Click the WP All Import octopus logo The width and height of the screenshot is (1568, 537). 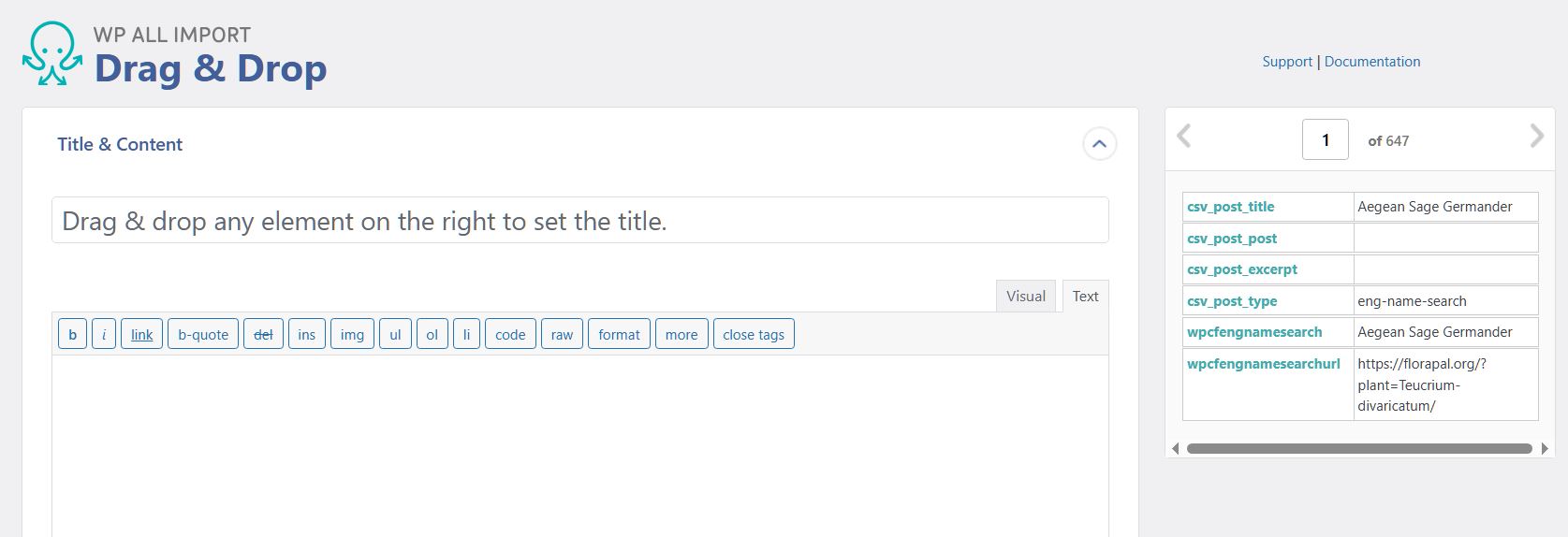pos(52,54)
